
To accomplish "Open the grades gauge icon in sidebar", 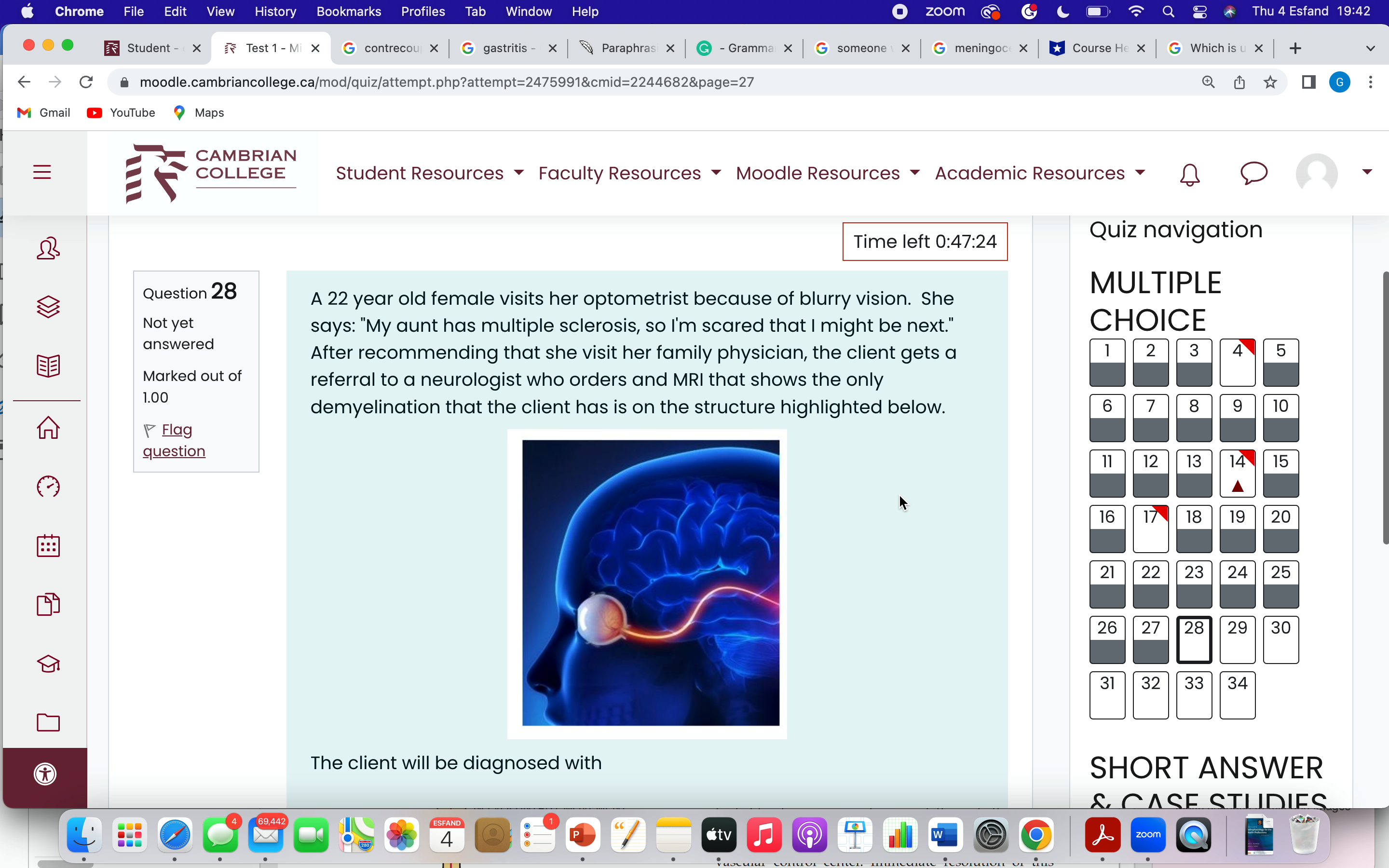I will [48, 486].
